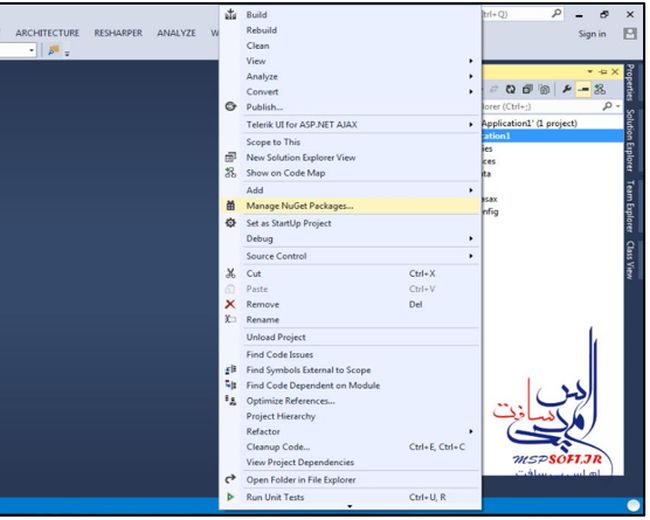Close the Solution Explorer panel
The image size is (650, 520).
pyautogui.click(x=615, y=72)
